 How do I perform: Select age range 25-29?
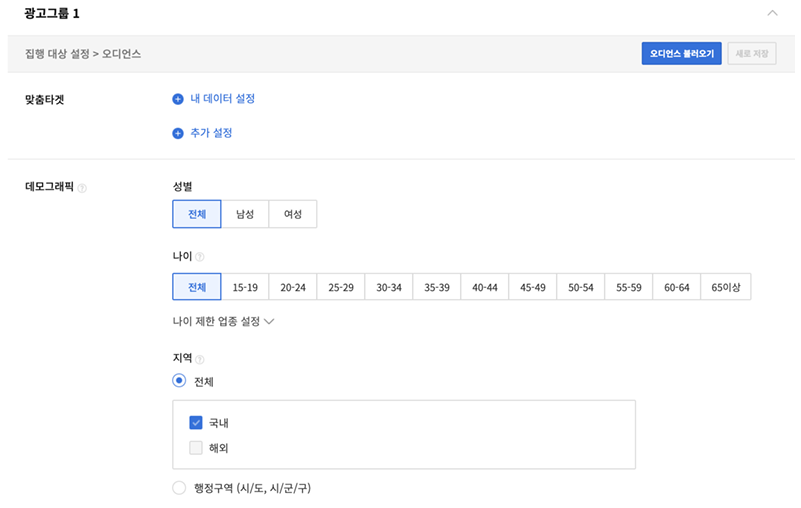[341, 287]
